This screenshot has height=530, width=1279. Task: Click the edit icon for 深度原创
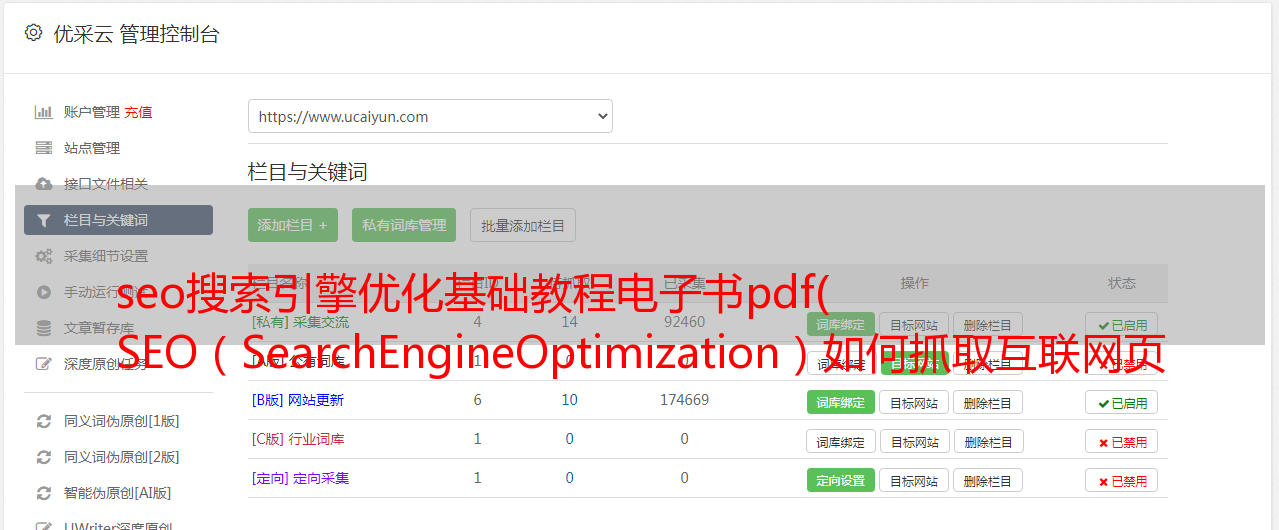43,364
